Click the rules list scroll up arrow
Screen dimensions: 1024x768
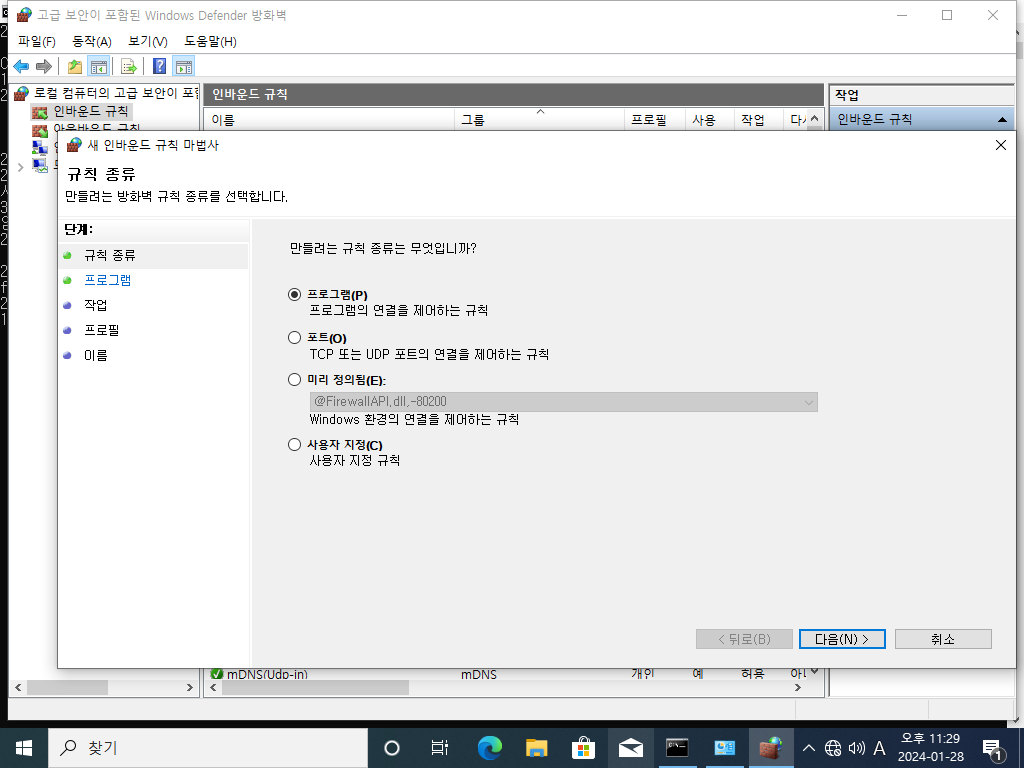814,119
